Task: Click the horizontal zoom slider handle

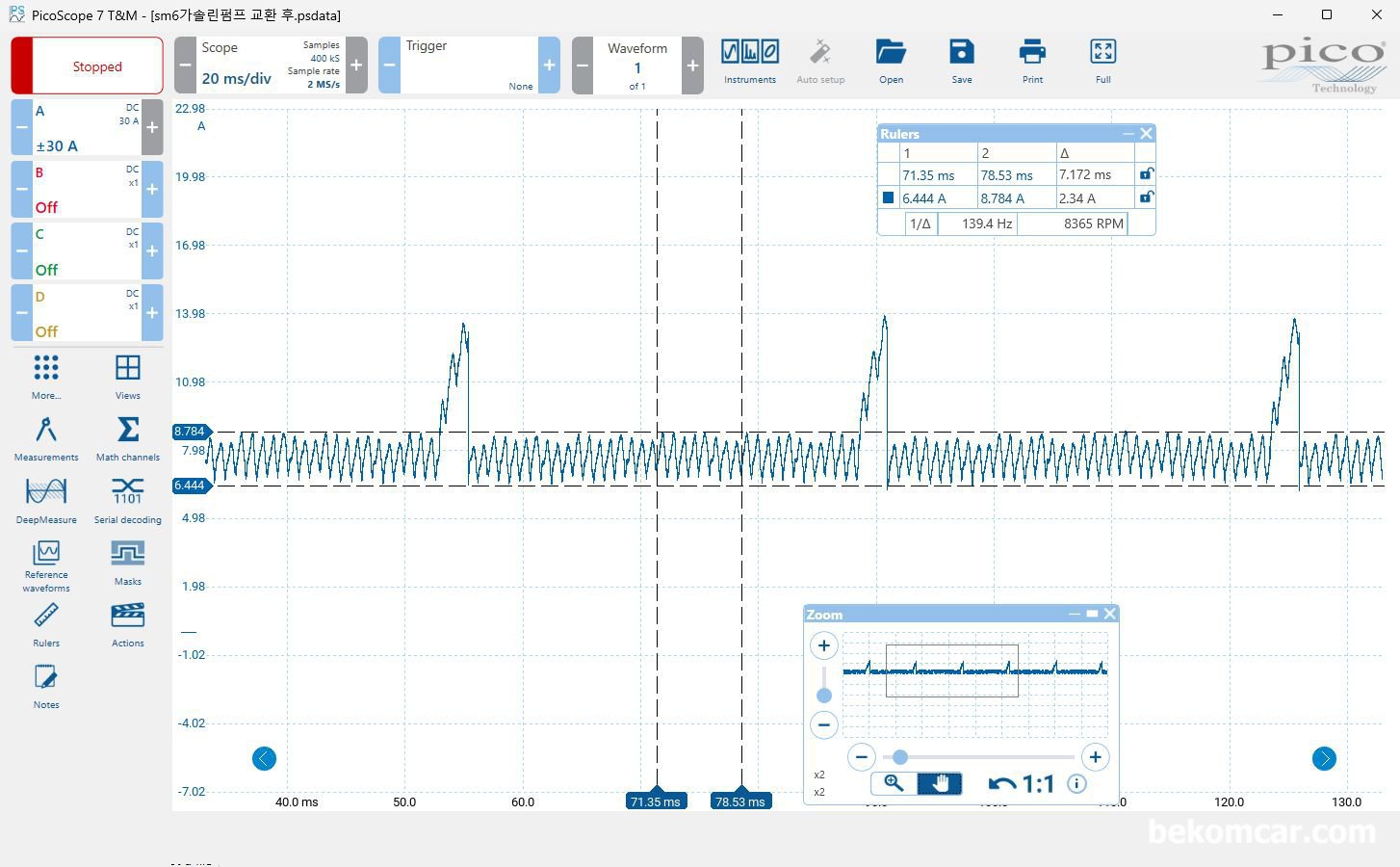Action: 899,757
